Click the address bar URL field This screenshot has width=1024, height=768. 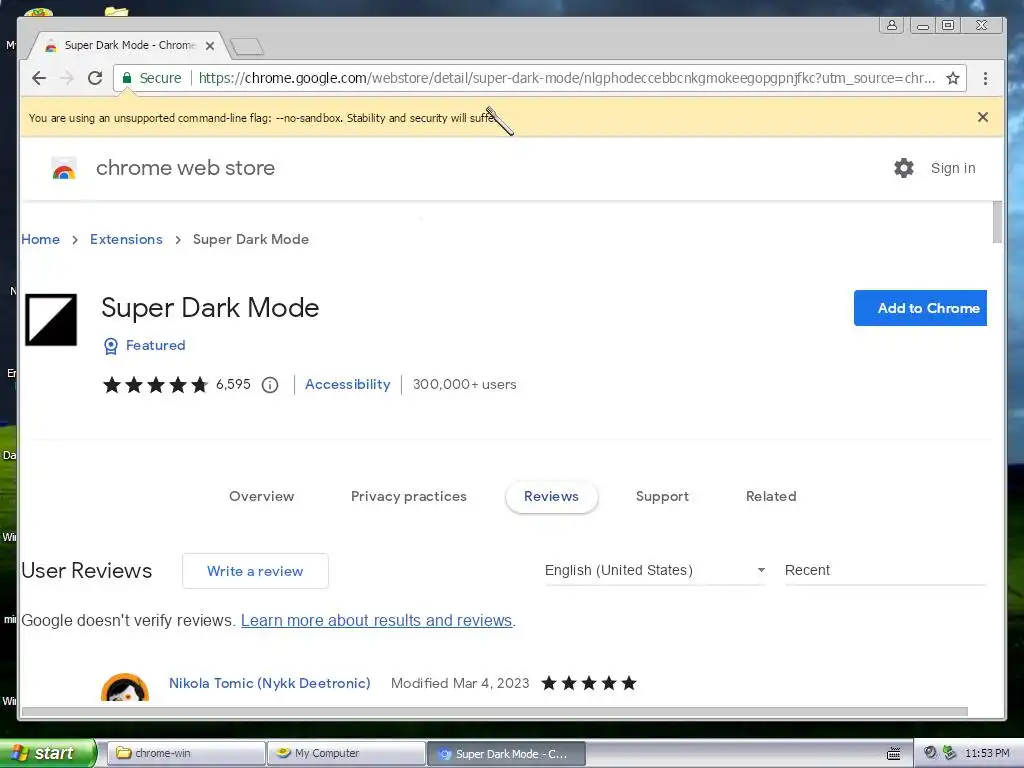point(566,78)
